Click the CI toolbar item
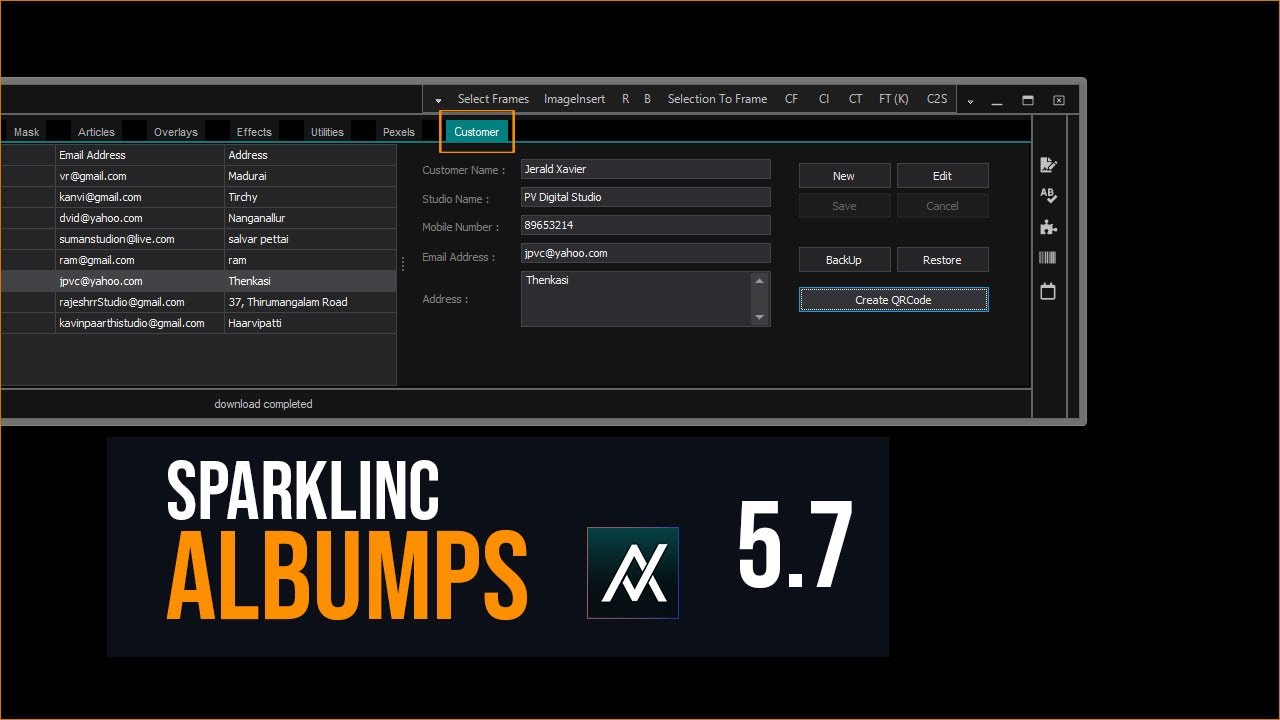Viewport: 1280px width, 720px height. click(824, 99)
